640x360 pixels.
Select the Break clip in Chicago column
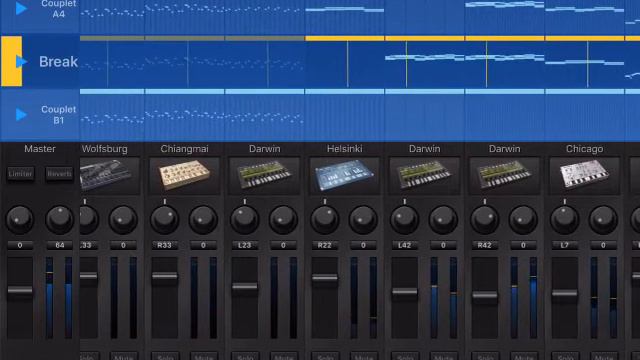tap(584, 62)
